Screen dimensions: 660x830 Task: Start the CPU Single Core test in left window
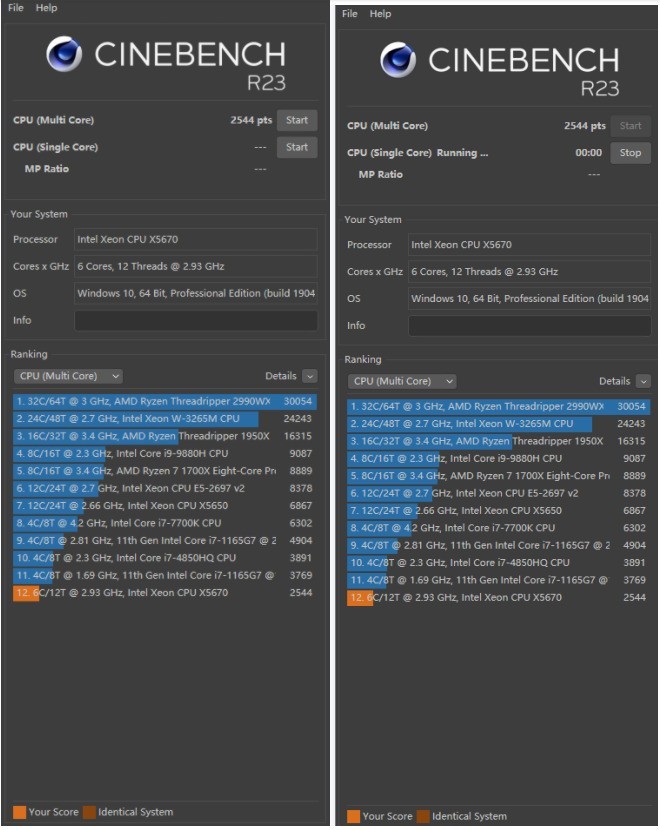pyautogui.click(x=296, y=147)
